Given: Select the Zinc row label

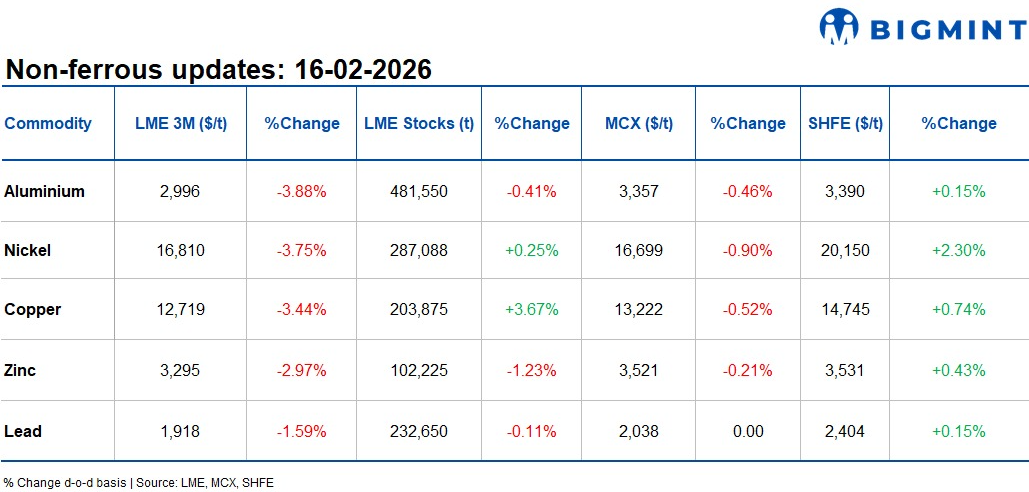Looking at the screenshot, I should tap(21, 370).
